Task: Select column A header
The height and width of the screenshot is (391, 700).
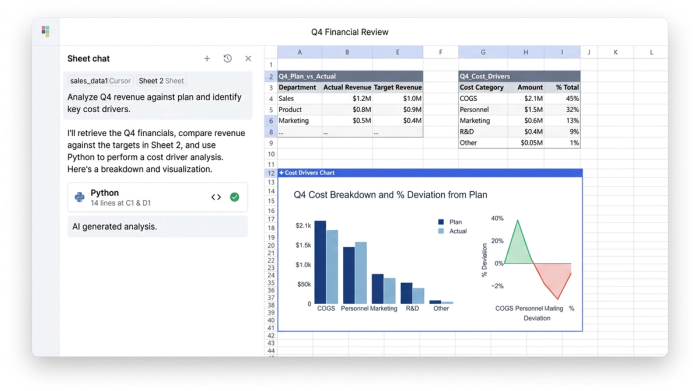Action: (x=300, y=52)
